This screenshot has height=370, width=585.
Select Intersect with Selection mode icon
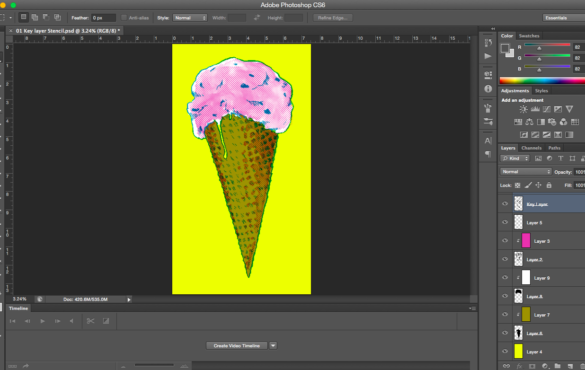tap(57, 17)
